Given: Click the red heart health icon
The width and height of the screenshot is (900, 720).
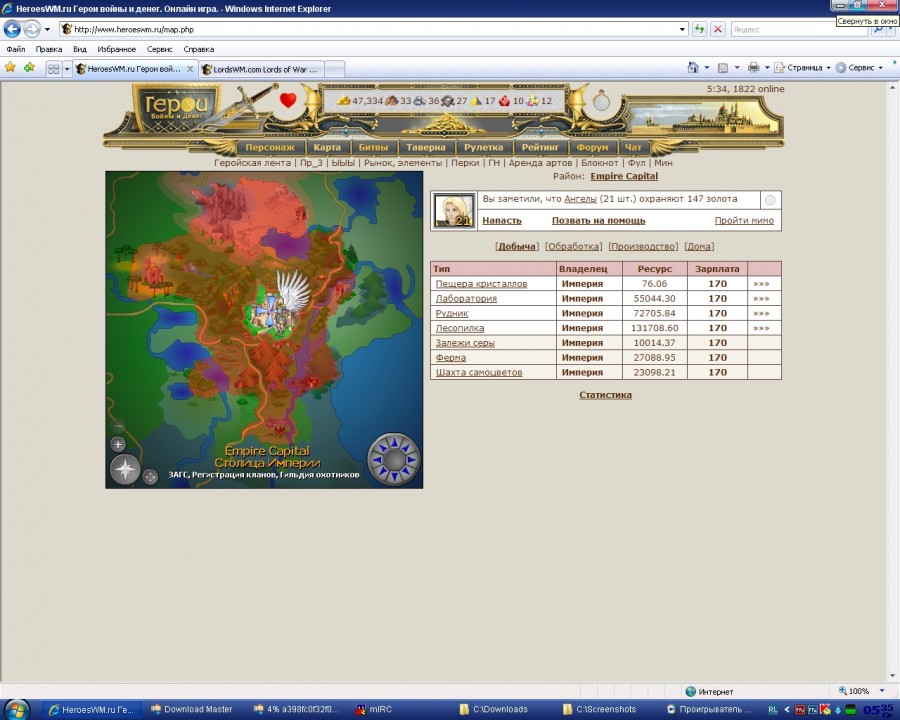Looking at the screenshot, I should (x=288, y=100).
